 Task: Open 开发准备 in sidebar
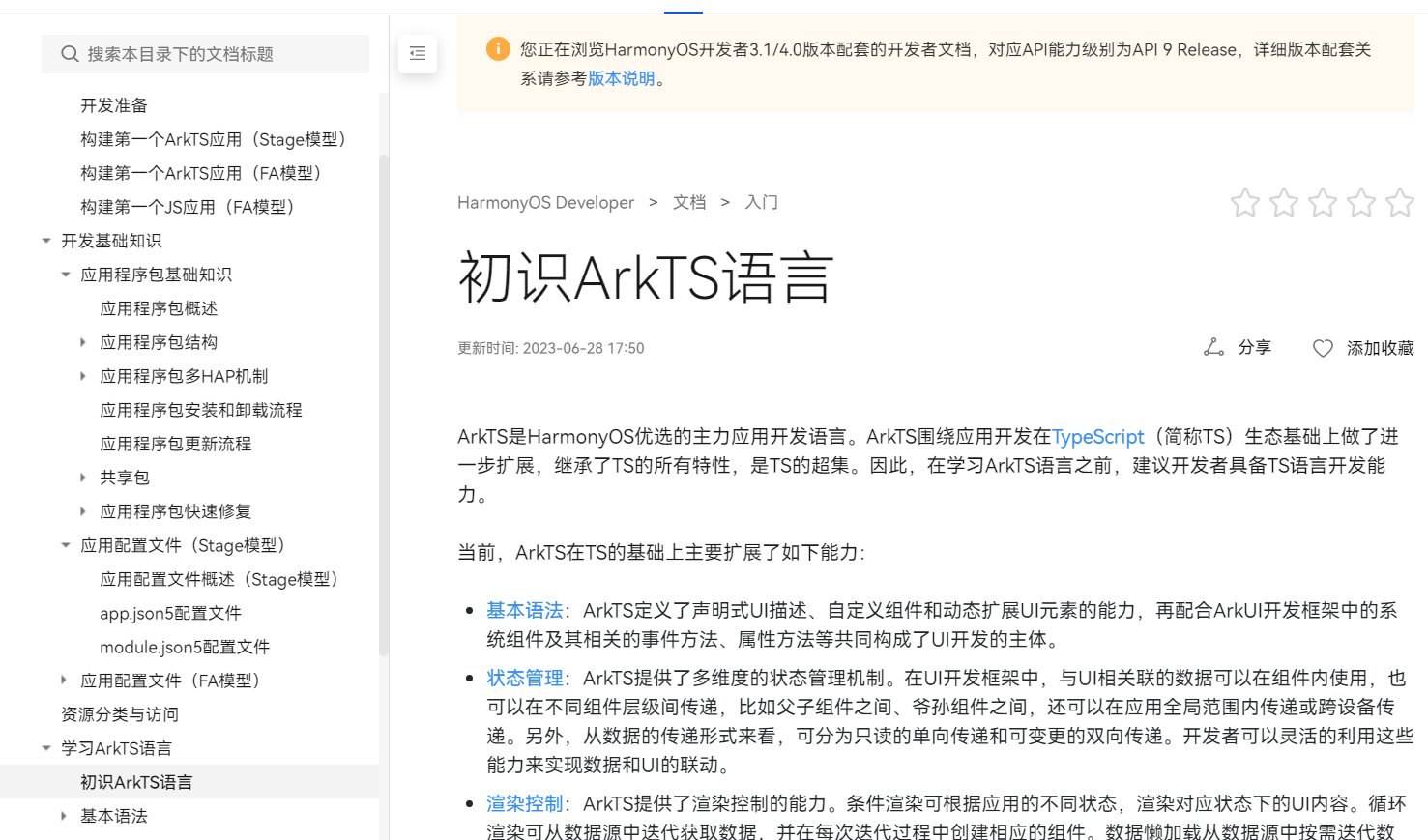click(x=114, y=105)
